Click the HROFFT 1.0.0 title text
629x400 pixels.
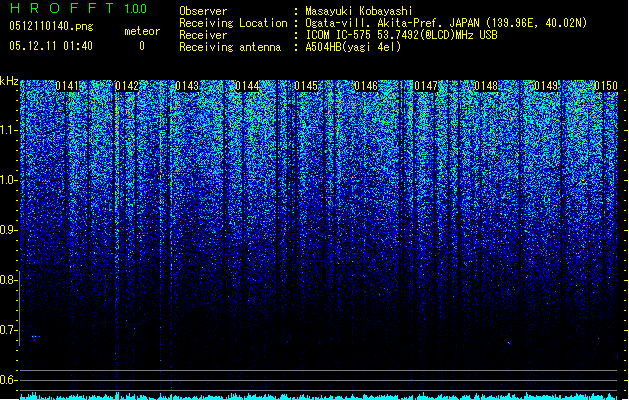tap(78, 8)
